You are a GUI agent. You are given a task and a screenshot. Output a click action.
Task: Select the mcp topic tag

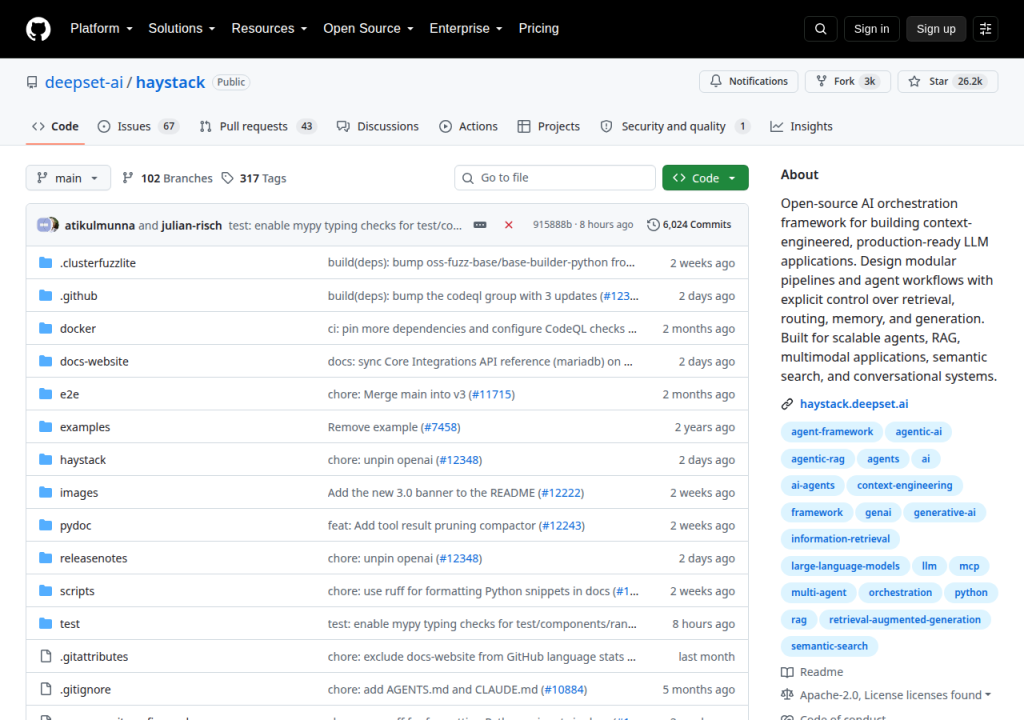968,566
